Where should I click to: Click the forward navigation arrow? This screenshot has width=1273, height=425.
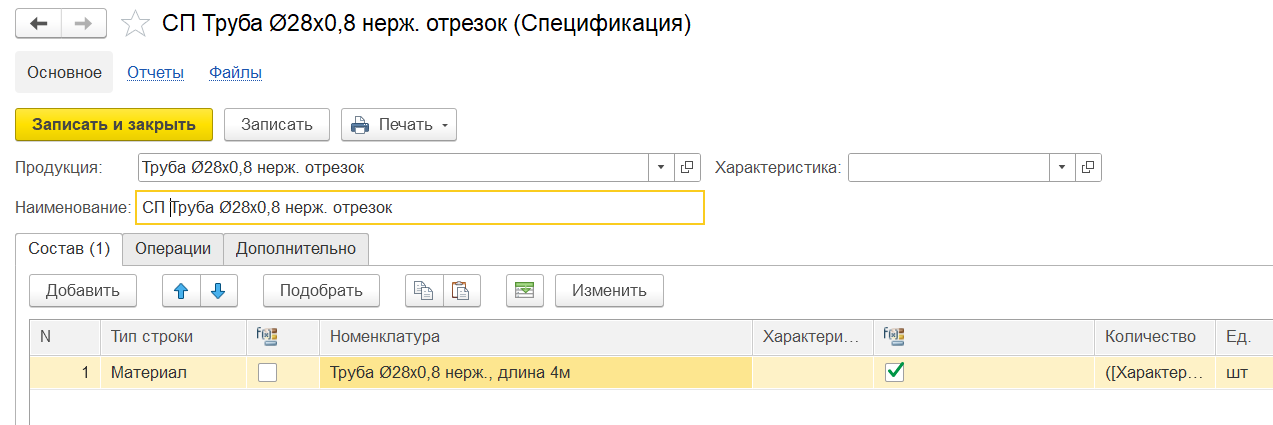pyautogui.click(x=85, y=24)
